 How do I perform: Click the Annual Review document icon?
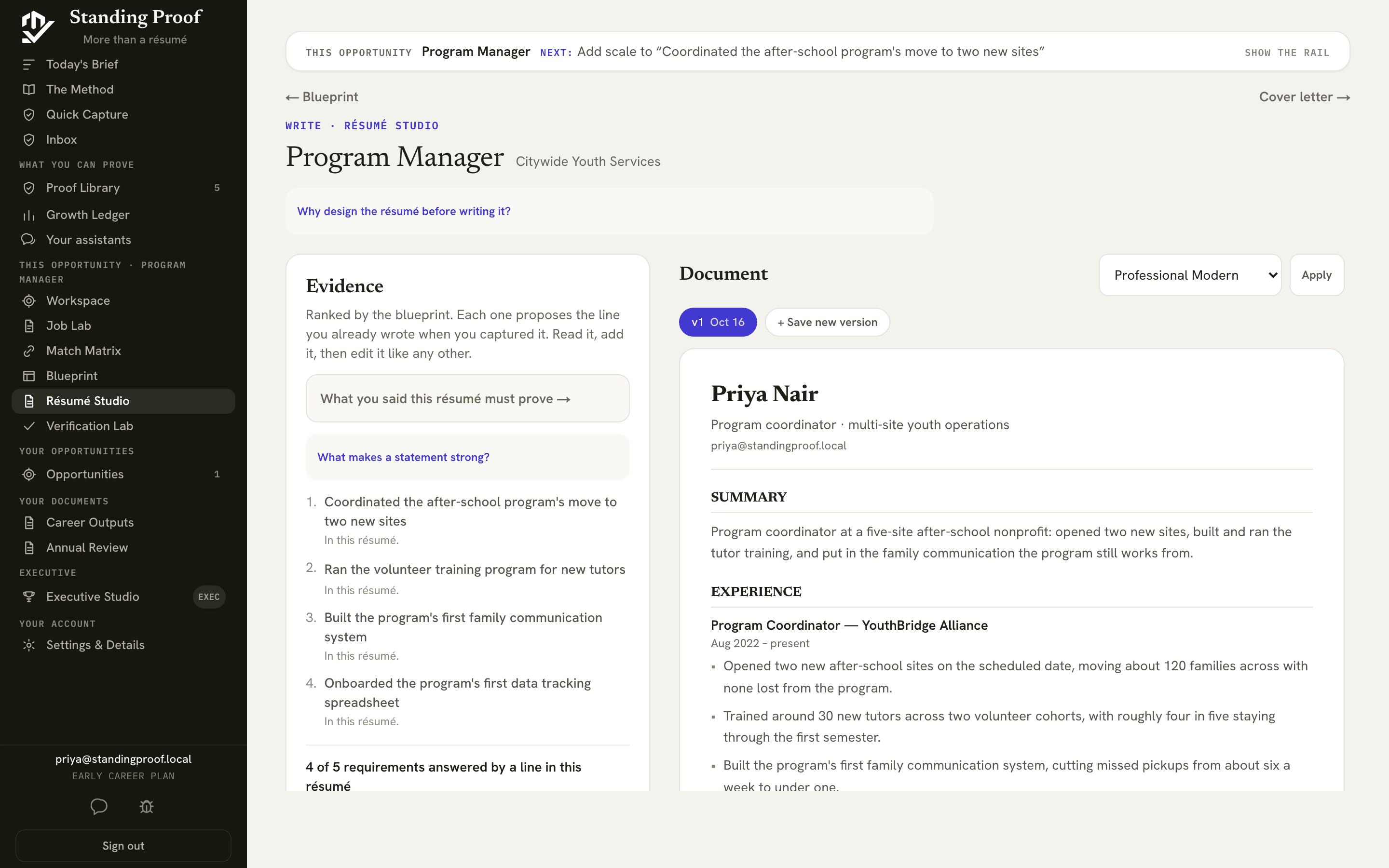click(x=29, y=548)
